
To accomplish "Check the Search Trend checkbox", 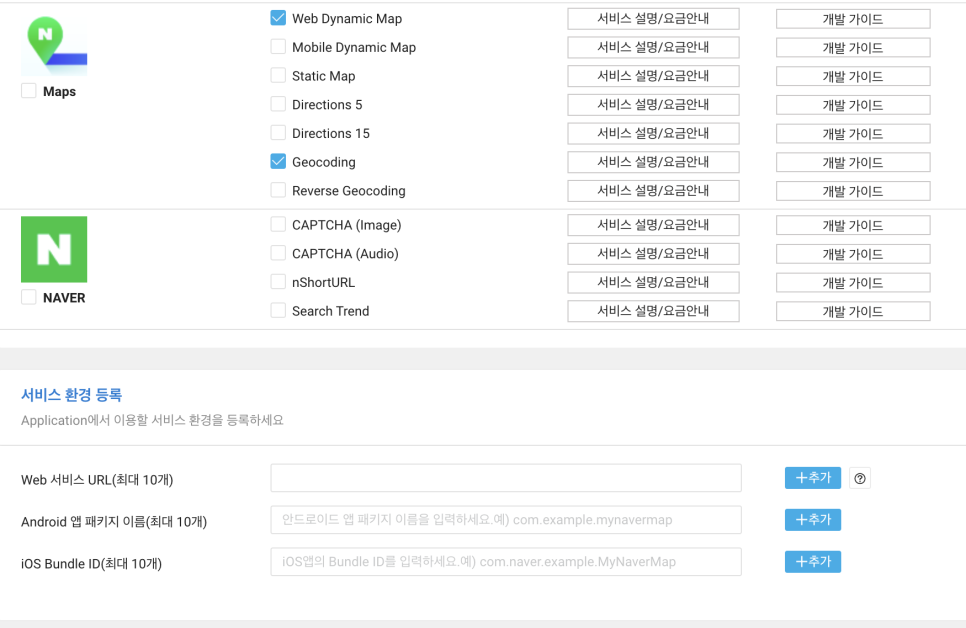I will (278, 311).
